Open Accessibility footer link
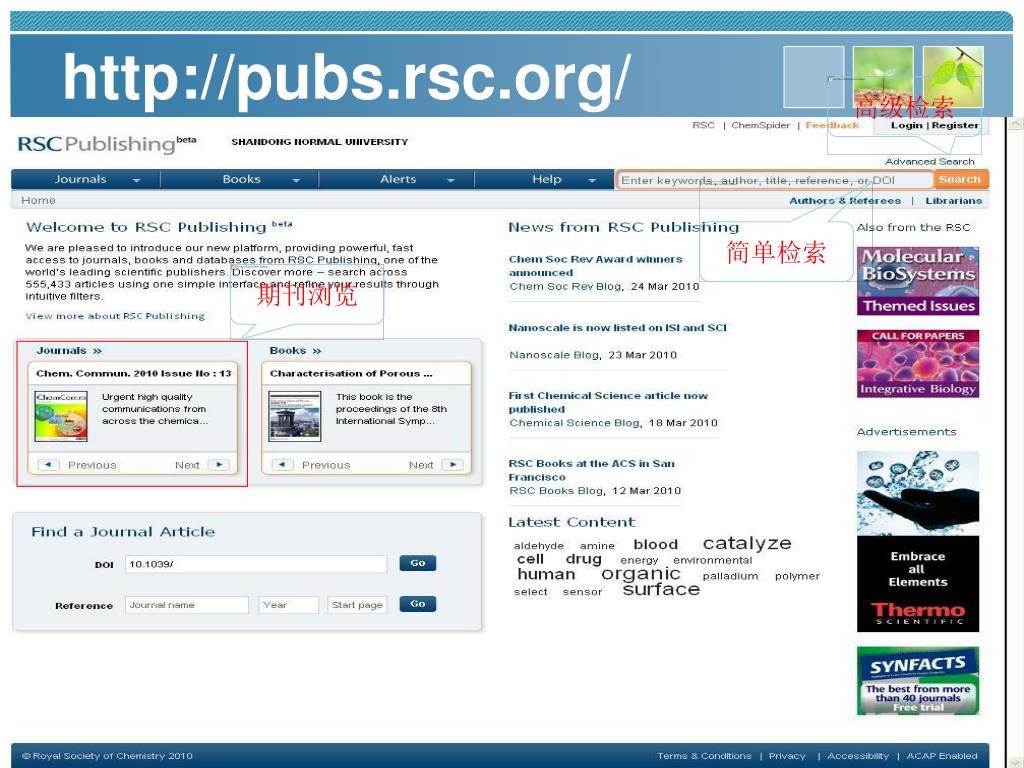 [858, 756]
